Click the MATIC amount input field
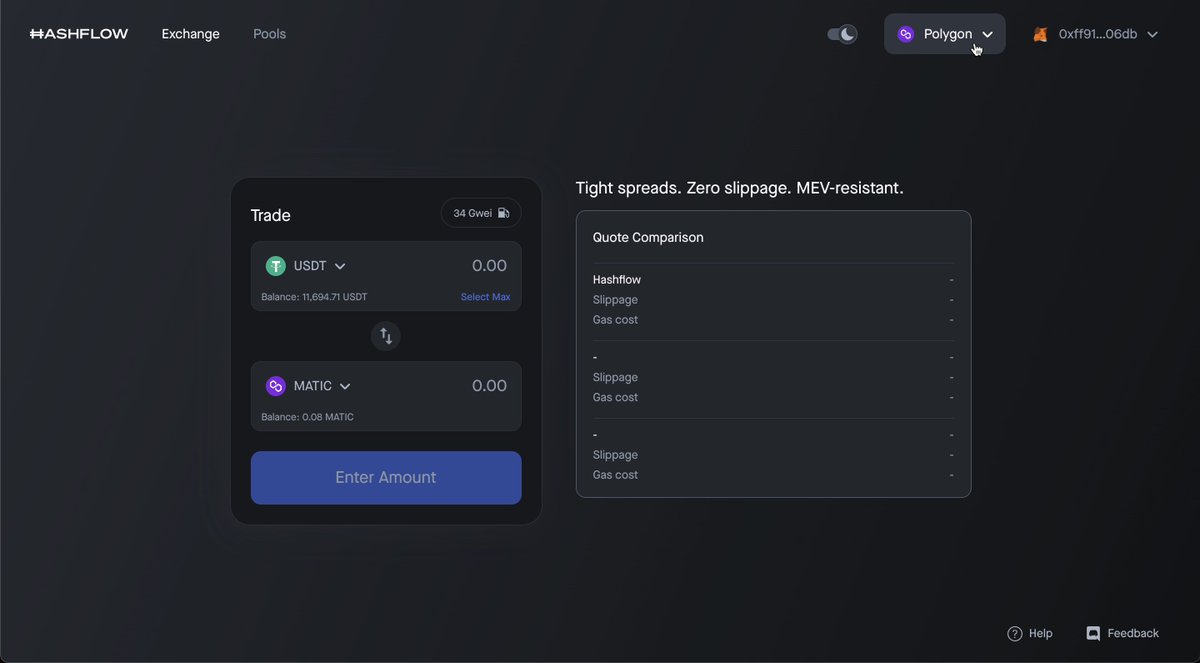 (x=489, y=386)
